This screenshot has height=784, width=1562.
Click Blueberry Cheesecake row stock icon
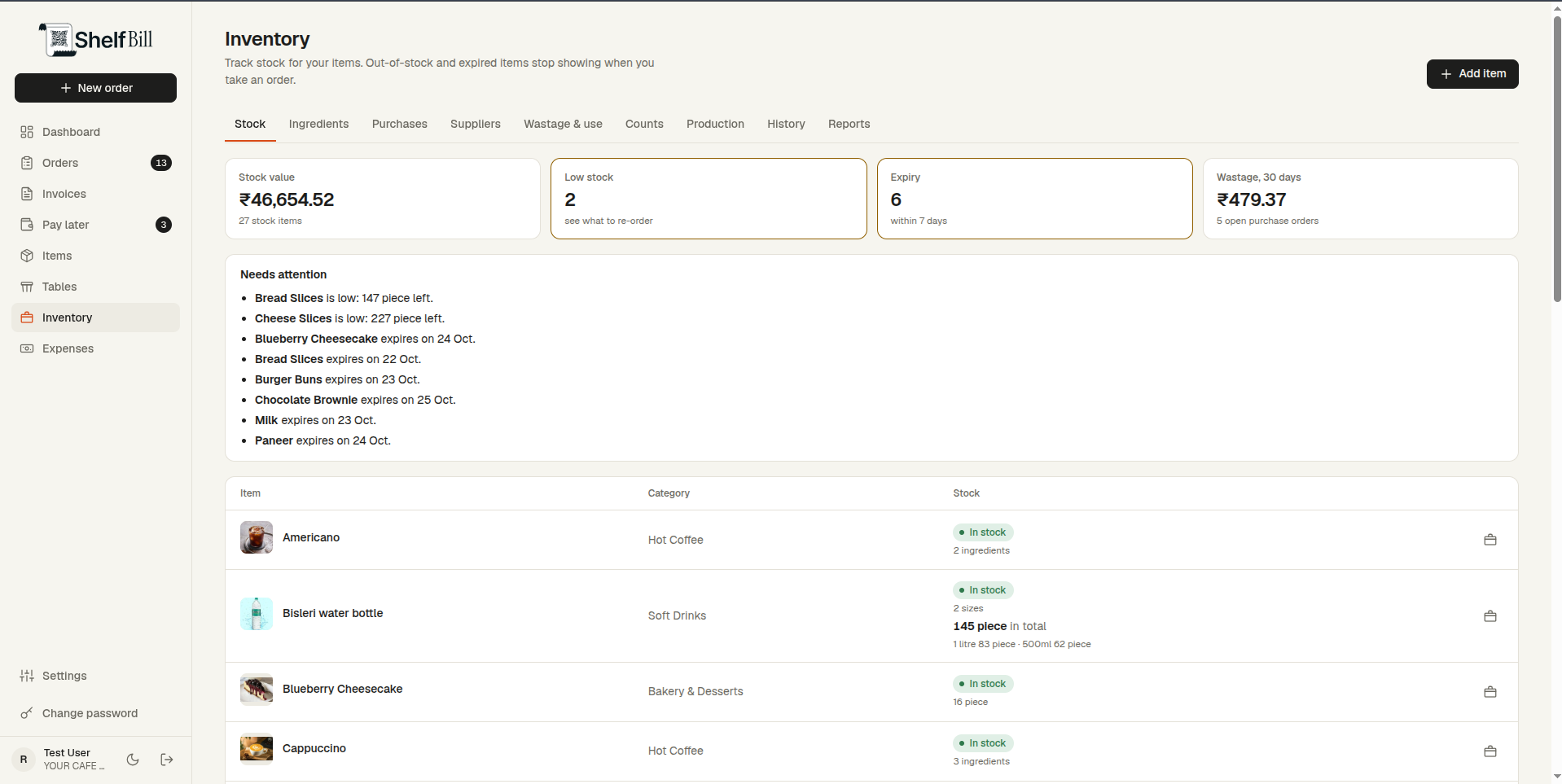[x=1490, y=692]
